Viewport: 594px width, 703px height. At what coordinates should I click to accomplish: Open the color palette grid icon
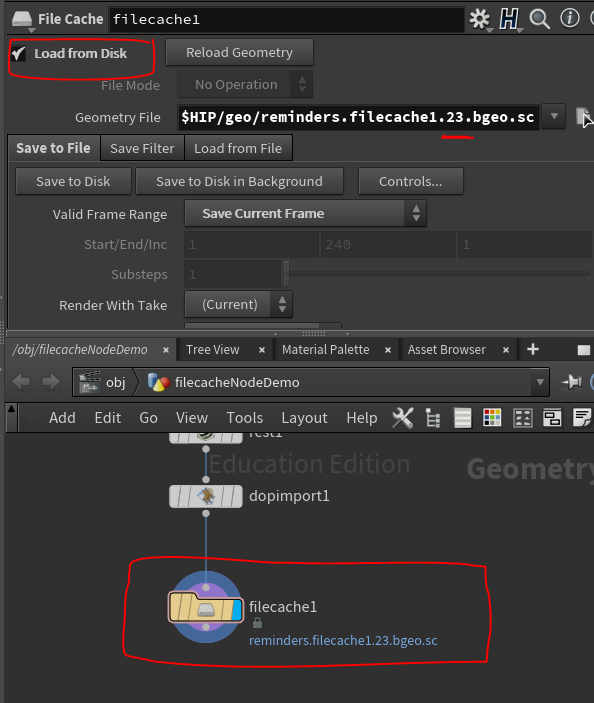(x=492, y=418)
